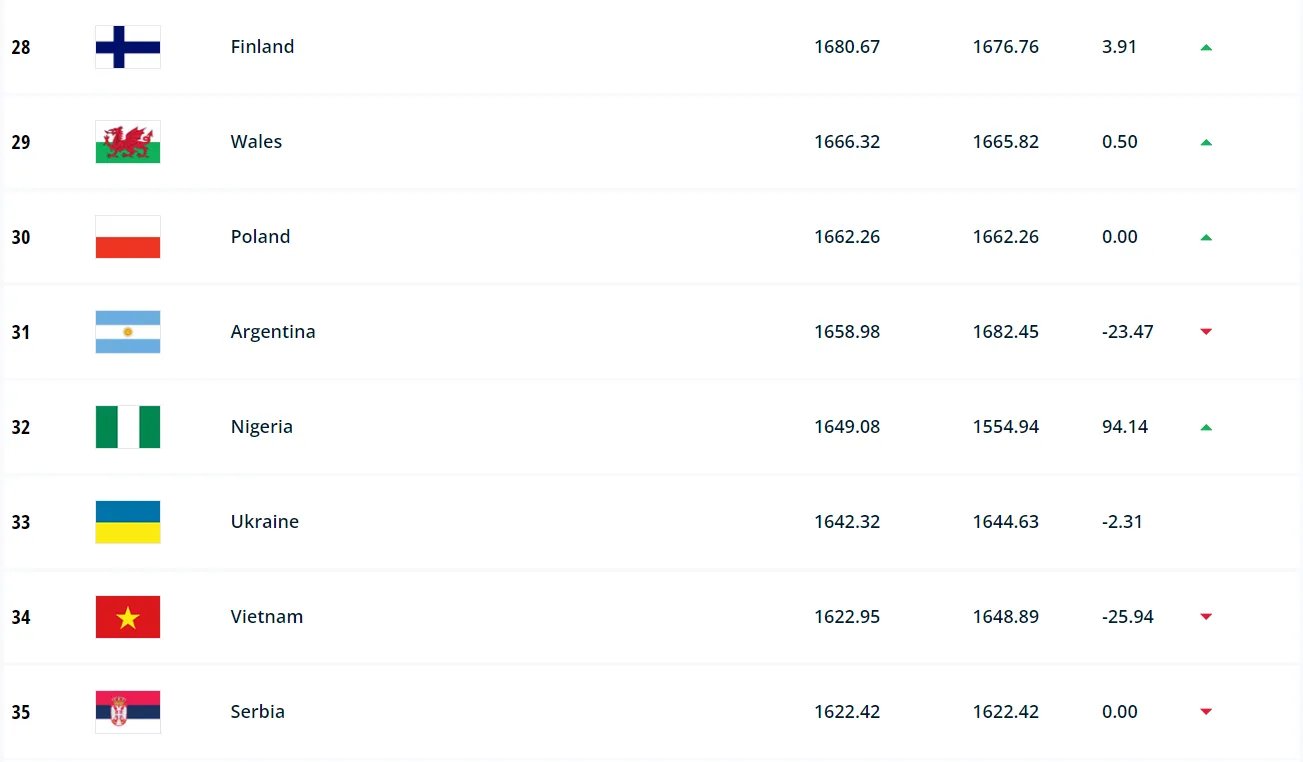Image resolution: width=1303 pixels, height=762 pixels.
Task: Open the Wales team name
Action: pos(256,142)
